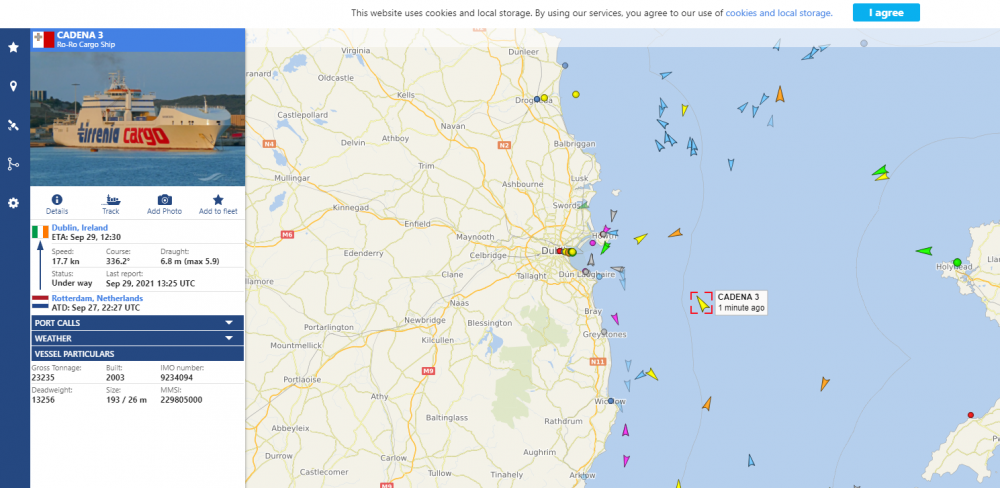Screen dimensions: 1000x488
Task: Expand the WEATHER section
Action: (x=137, y=338)
